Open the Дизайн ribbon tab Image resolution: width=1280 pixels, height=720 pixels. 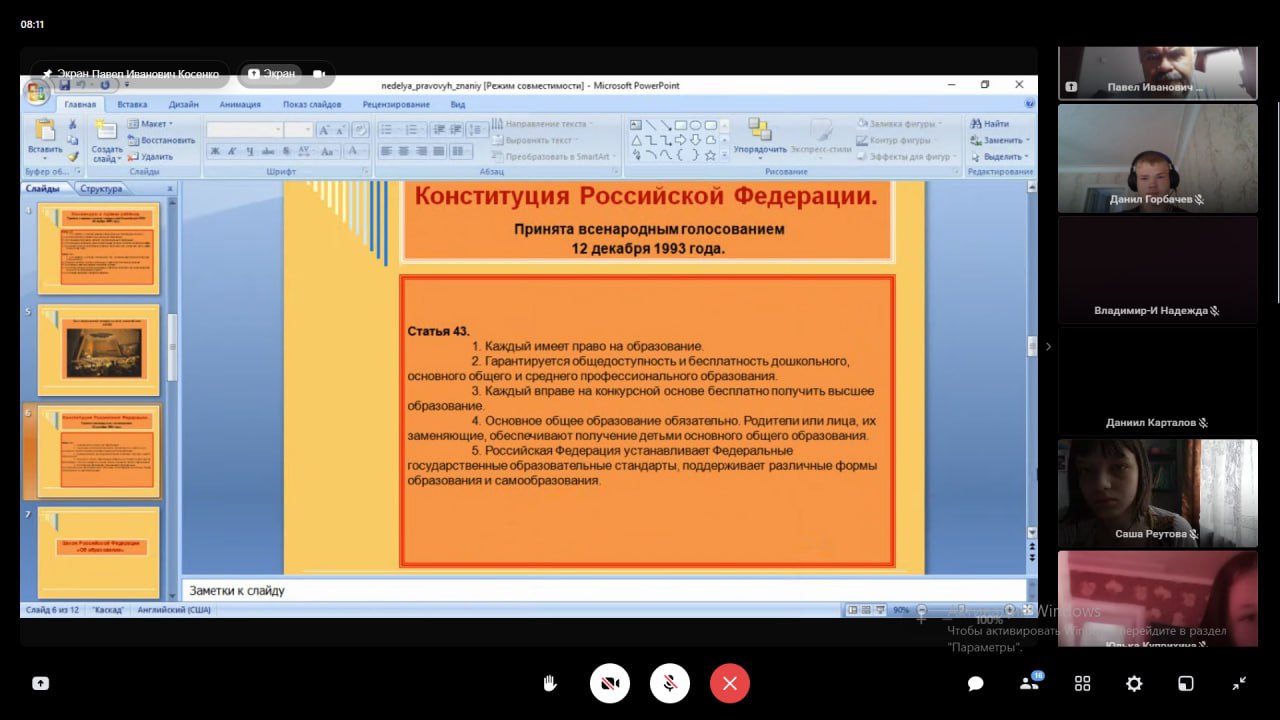pyautogui.click(x=183, y=104)
